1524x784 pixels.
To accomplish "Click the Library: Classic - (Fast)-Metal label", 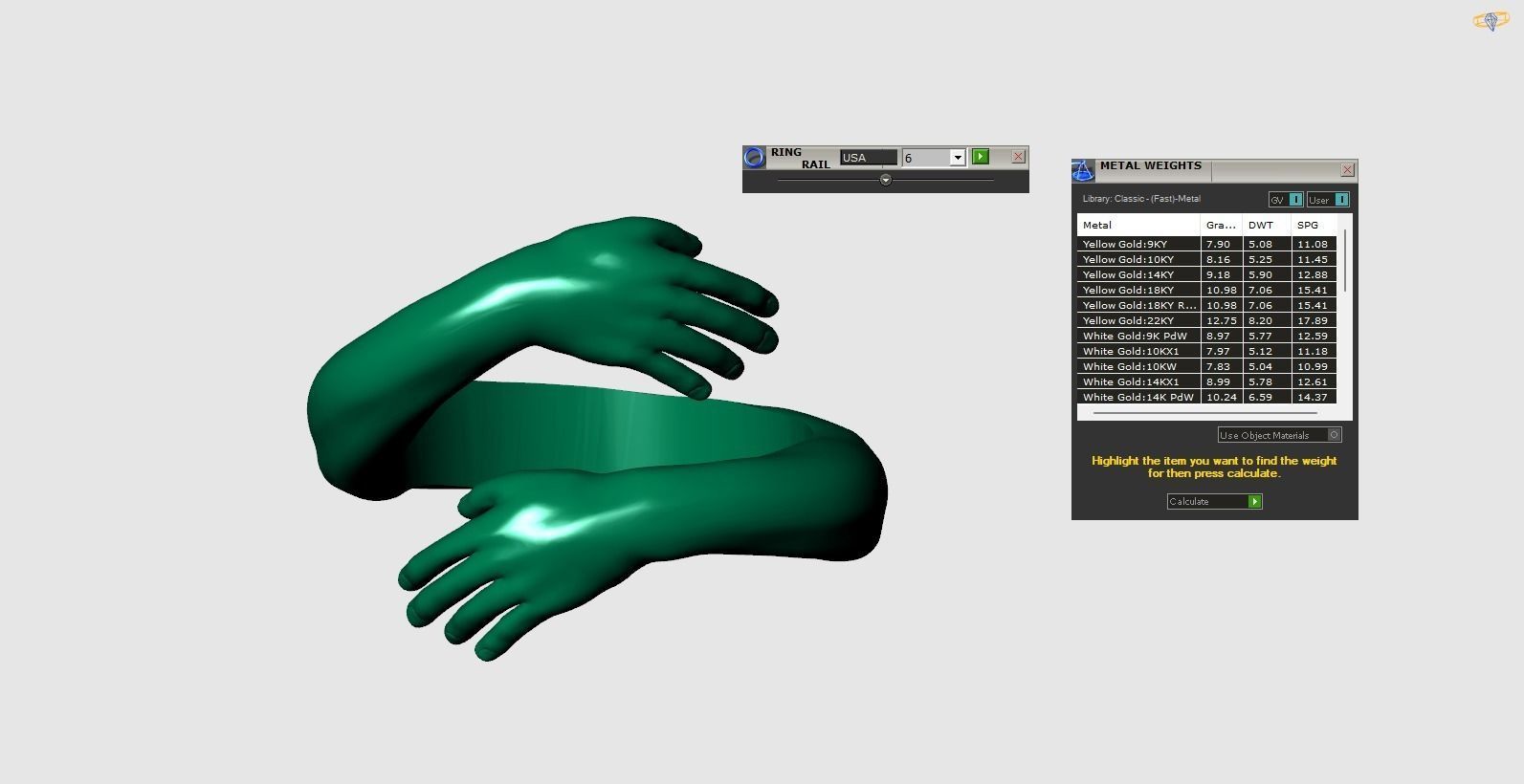I will pos(1141,199).
